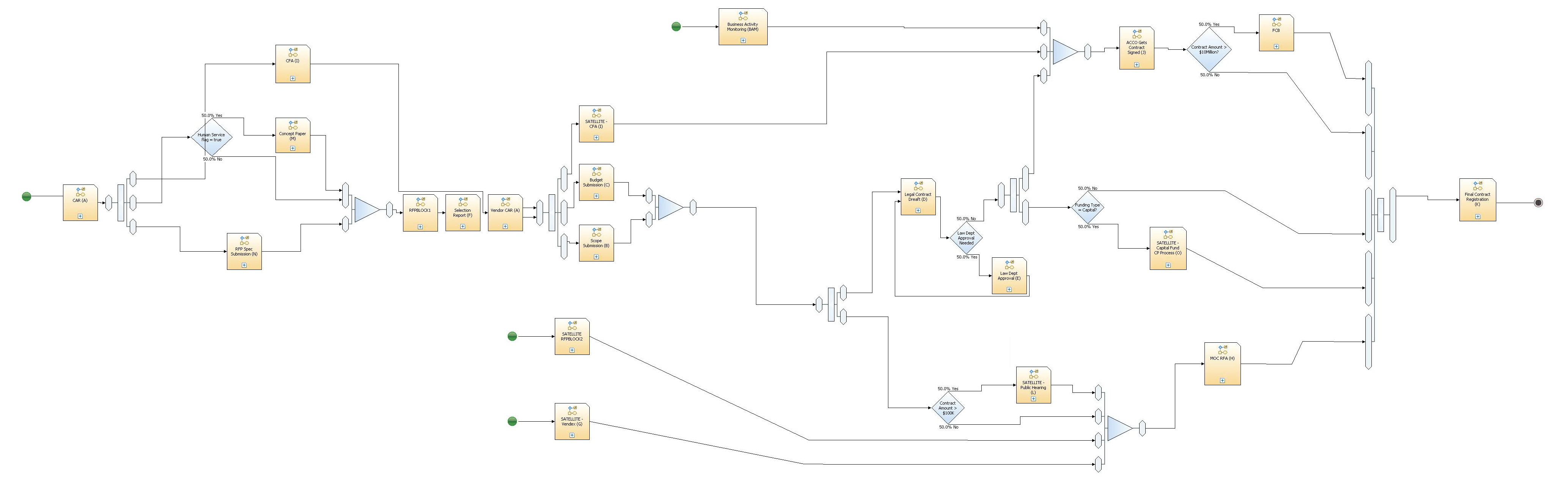1568x490 pixels.
Task: Select the Contract Amount > $100K decision diamond
Action: [x=948, y=408]
